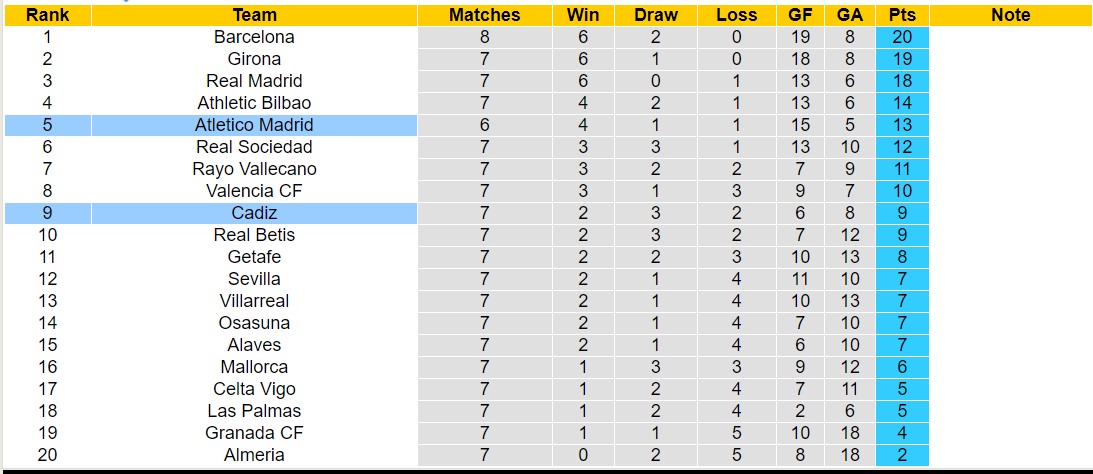Screen dimensions: 1093x474
Task: Click Barcelona's 20 points cell
Action: [x=902, y=37]
